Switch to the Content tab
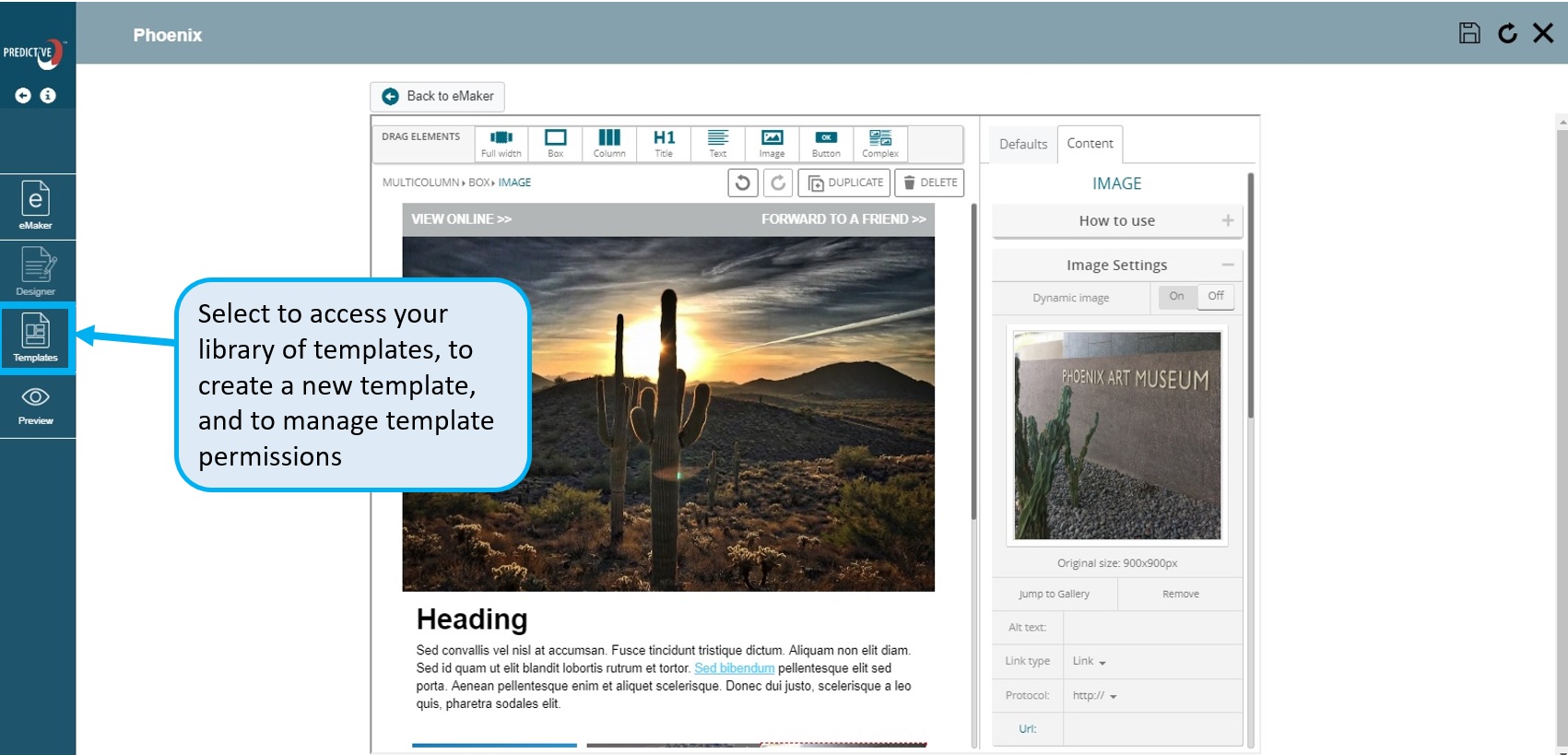 1090,144
